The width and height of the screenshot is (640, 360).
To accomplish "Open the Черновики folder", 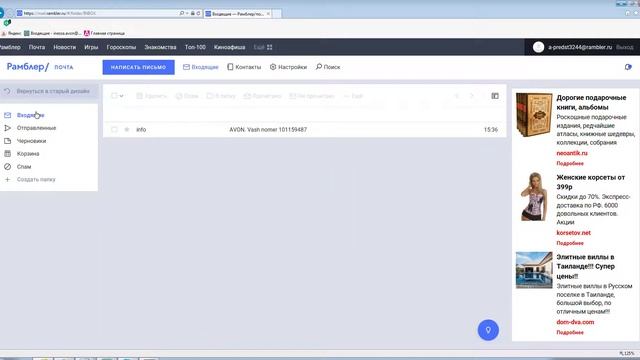I will point(31,141).
